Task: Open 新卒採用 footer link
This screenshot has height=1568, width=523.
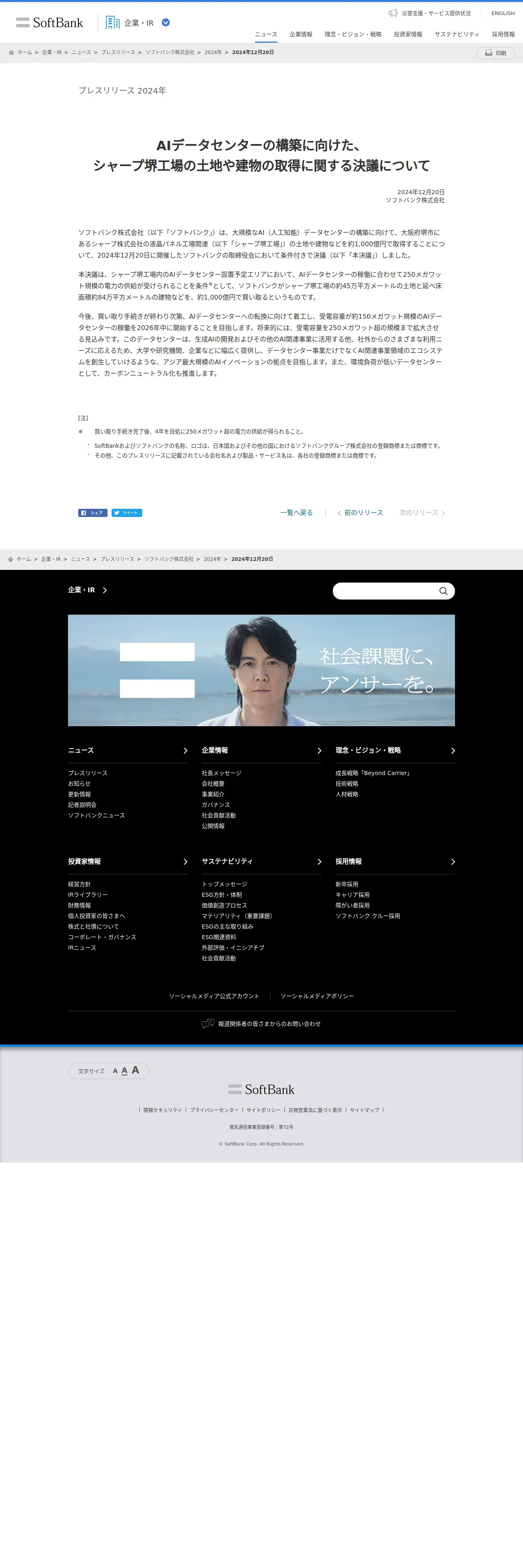Action: click(x=347, y=885)
